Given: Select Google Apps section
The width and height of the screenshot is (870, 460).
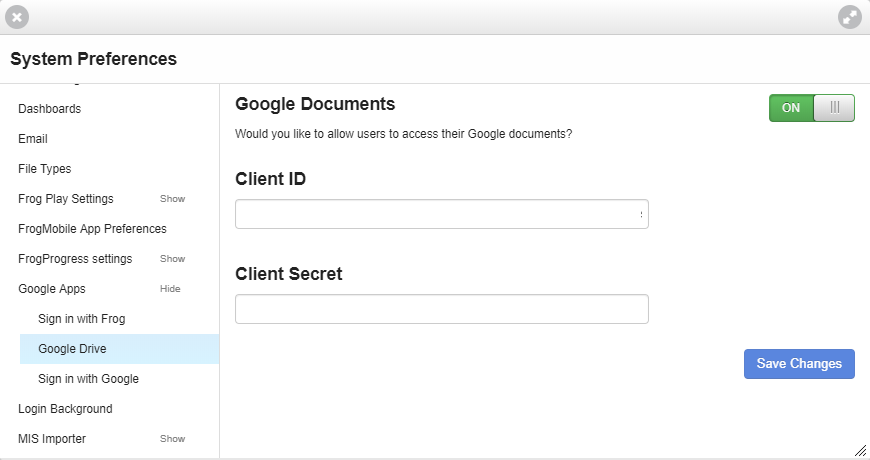Looking at the screenshot, I should (52, 289).
